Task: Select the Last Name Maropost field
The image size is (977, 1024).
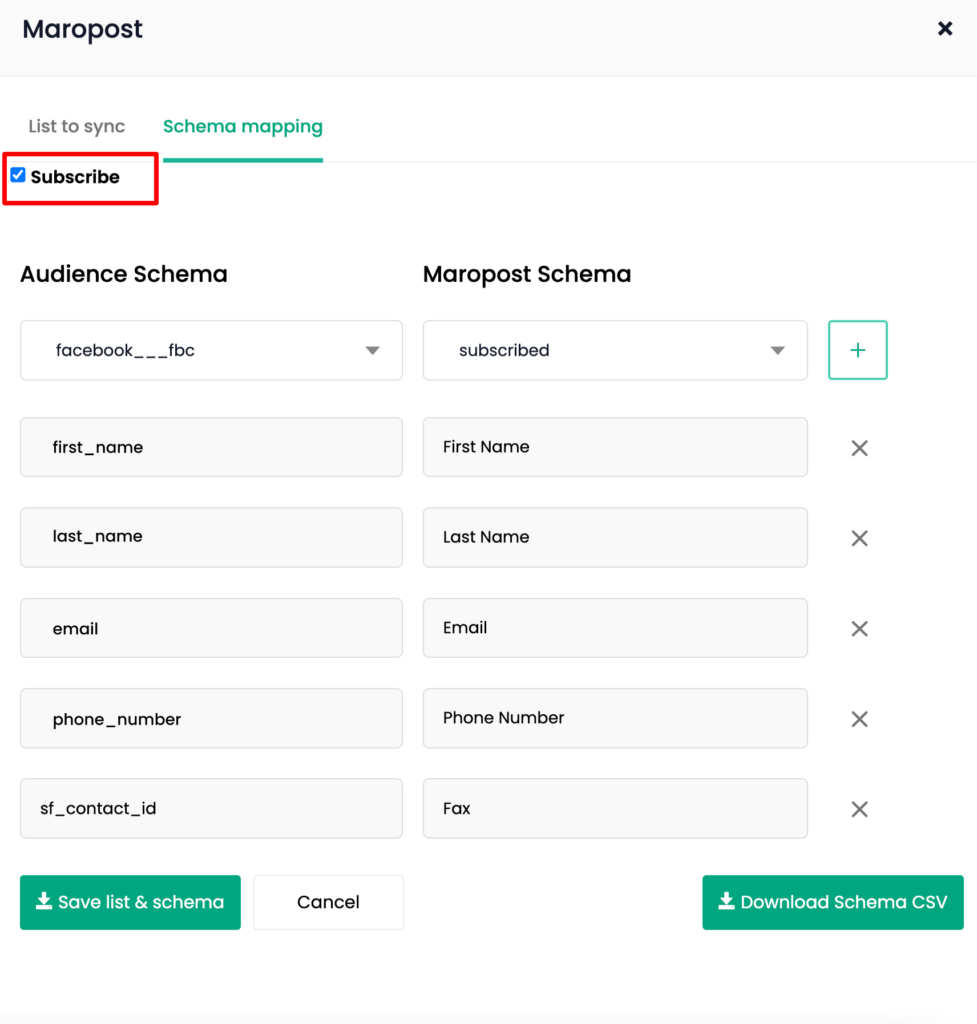Action: click(615, 537)
